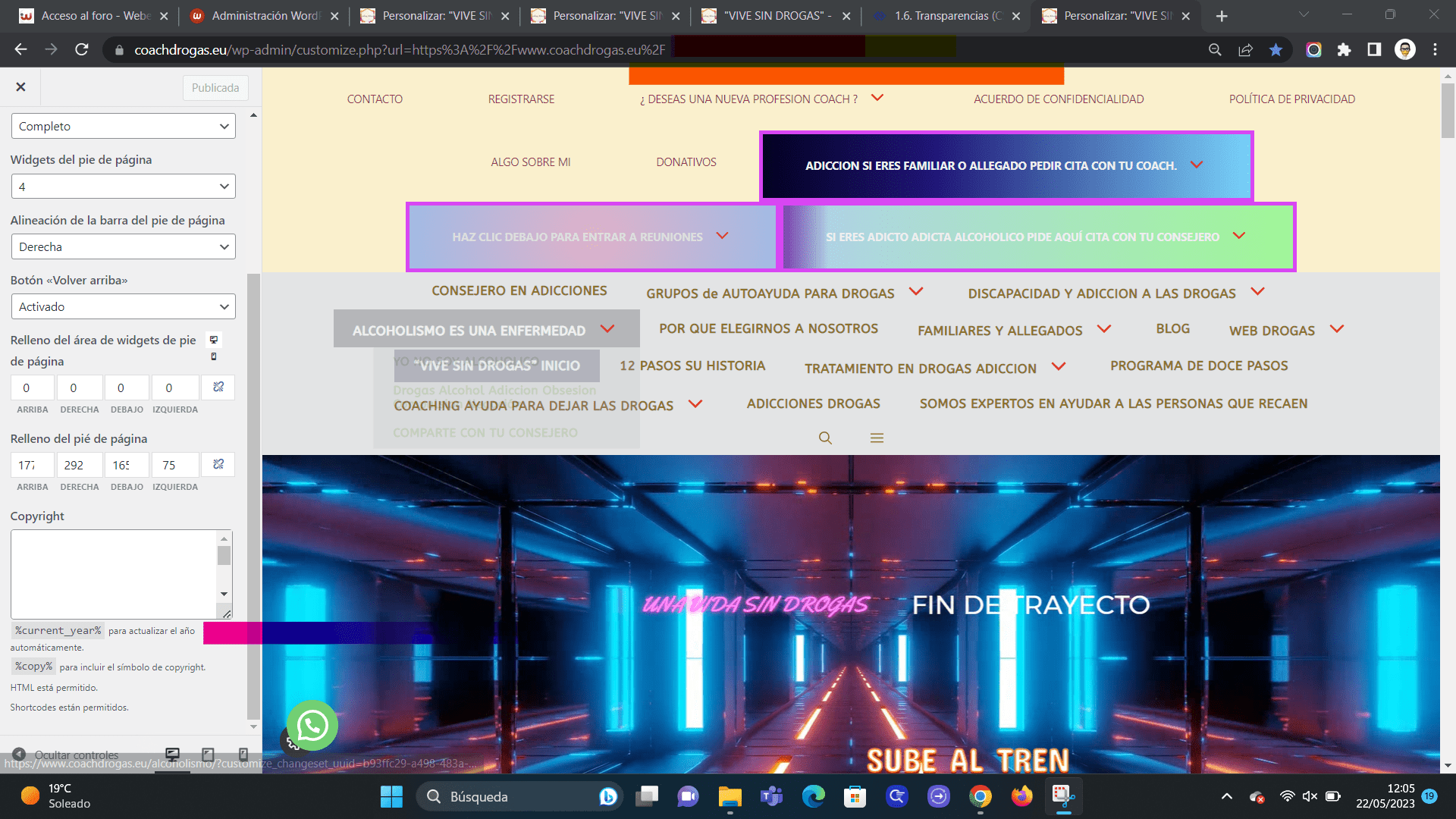Screen dimensions: 1456x819
Task: Click the DERECHA field showing 292
Action: click(x=79, y=465)
